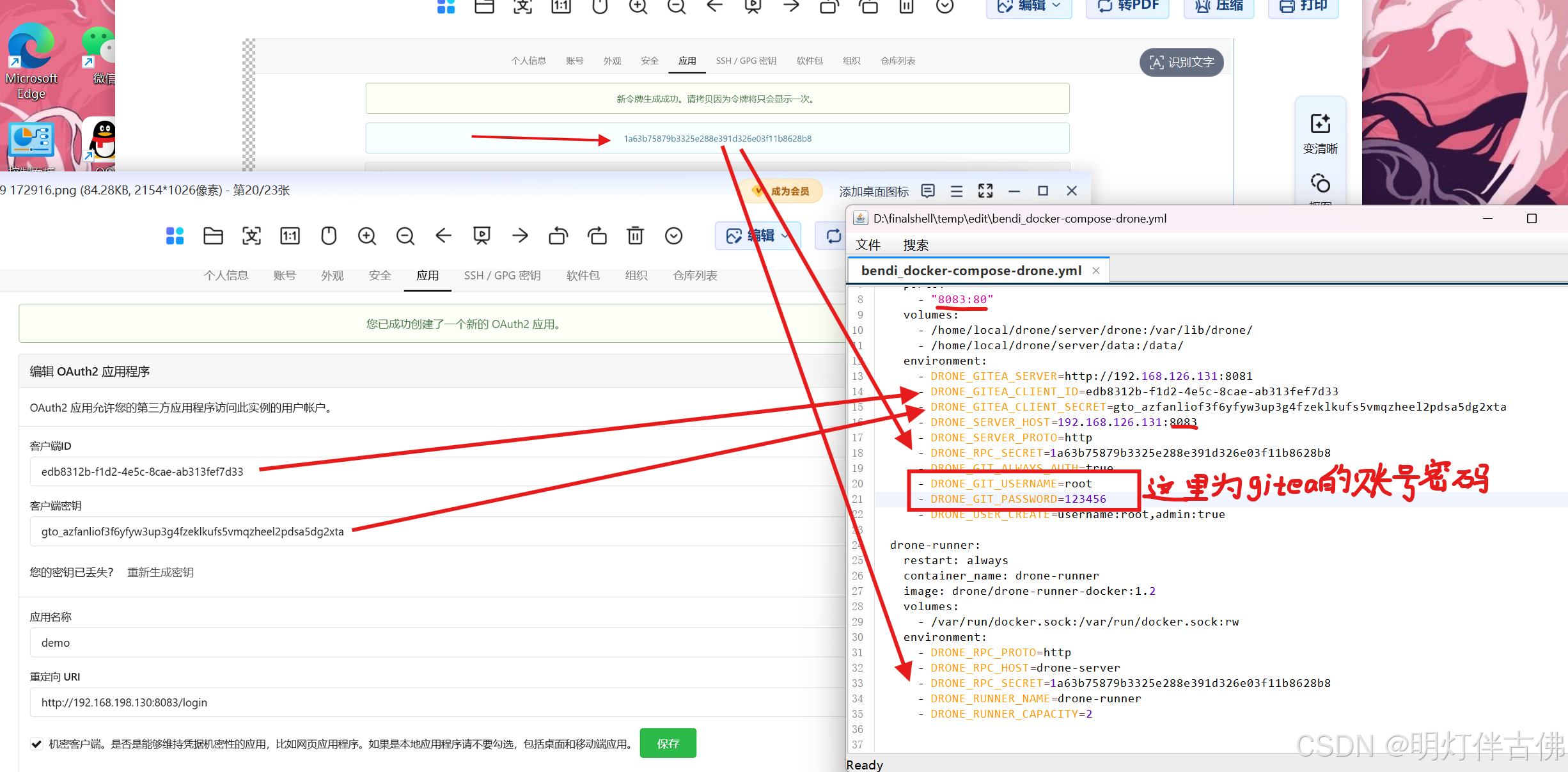Go to next image in back viewer toolbar
This screenshot has width=1568, height=772.
pyautogui.click(x=791, y=6)
